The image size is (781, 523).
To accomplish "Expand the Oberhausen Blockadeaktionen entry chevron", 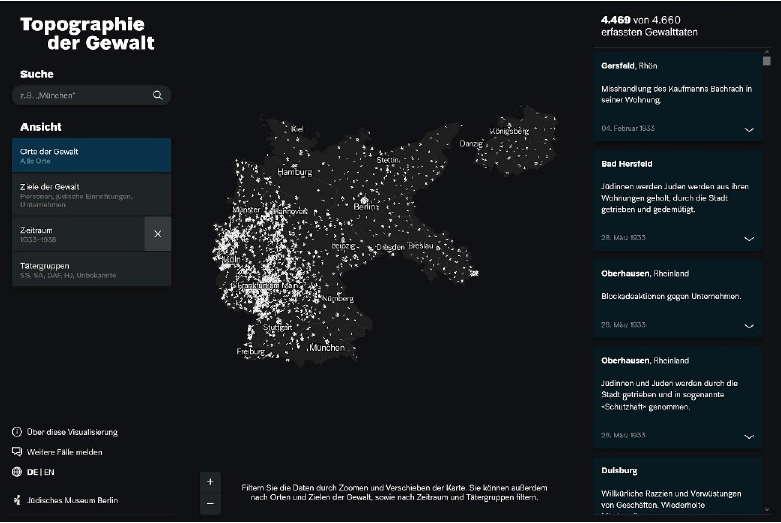I will click(749, 326).
